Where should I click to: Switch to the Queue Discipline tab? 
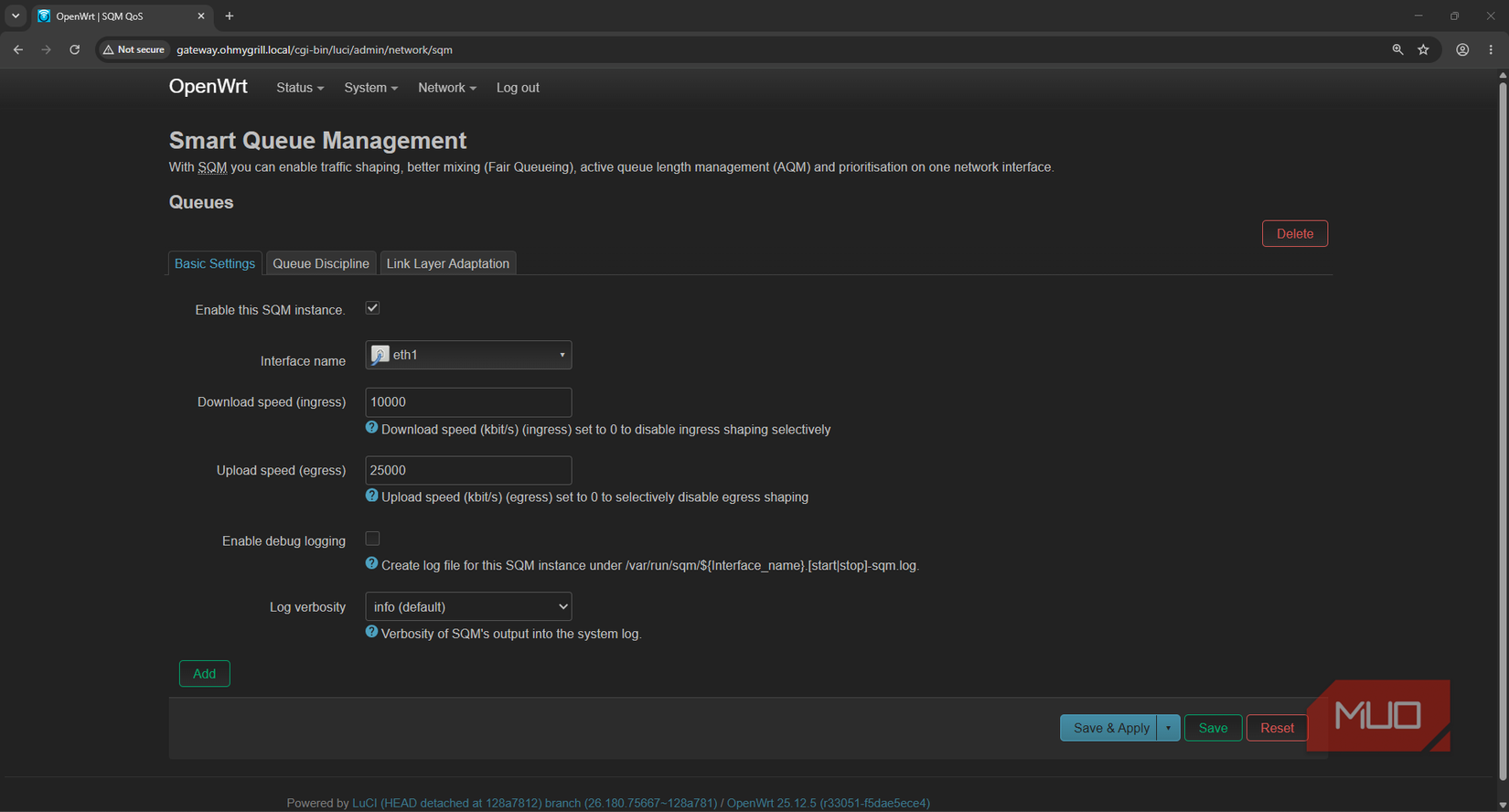pyautogui.click(x=321, y=263)
